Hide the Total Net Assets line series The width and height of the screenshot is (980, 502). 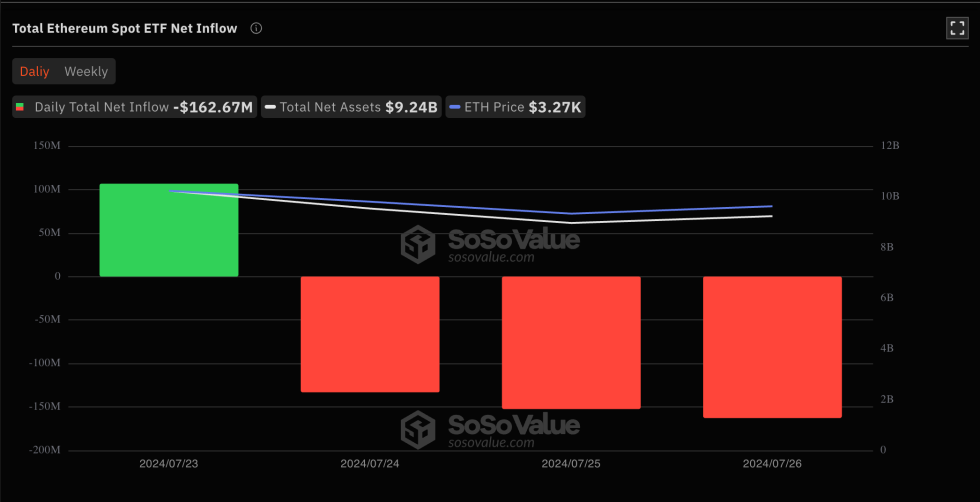pyautogui.click(x=350, y=107)
